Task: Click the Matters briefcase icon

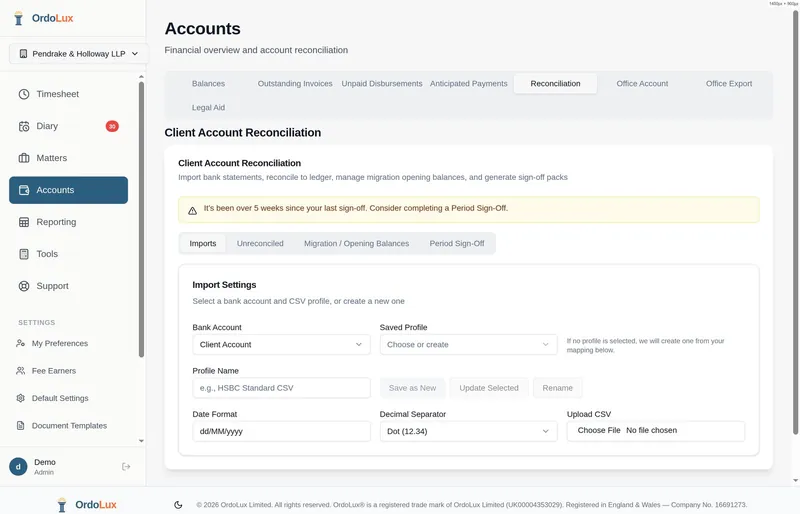Action: 24,158
